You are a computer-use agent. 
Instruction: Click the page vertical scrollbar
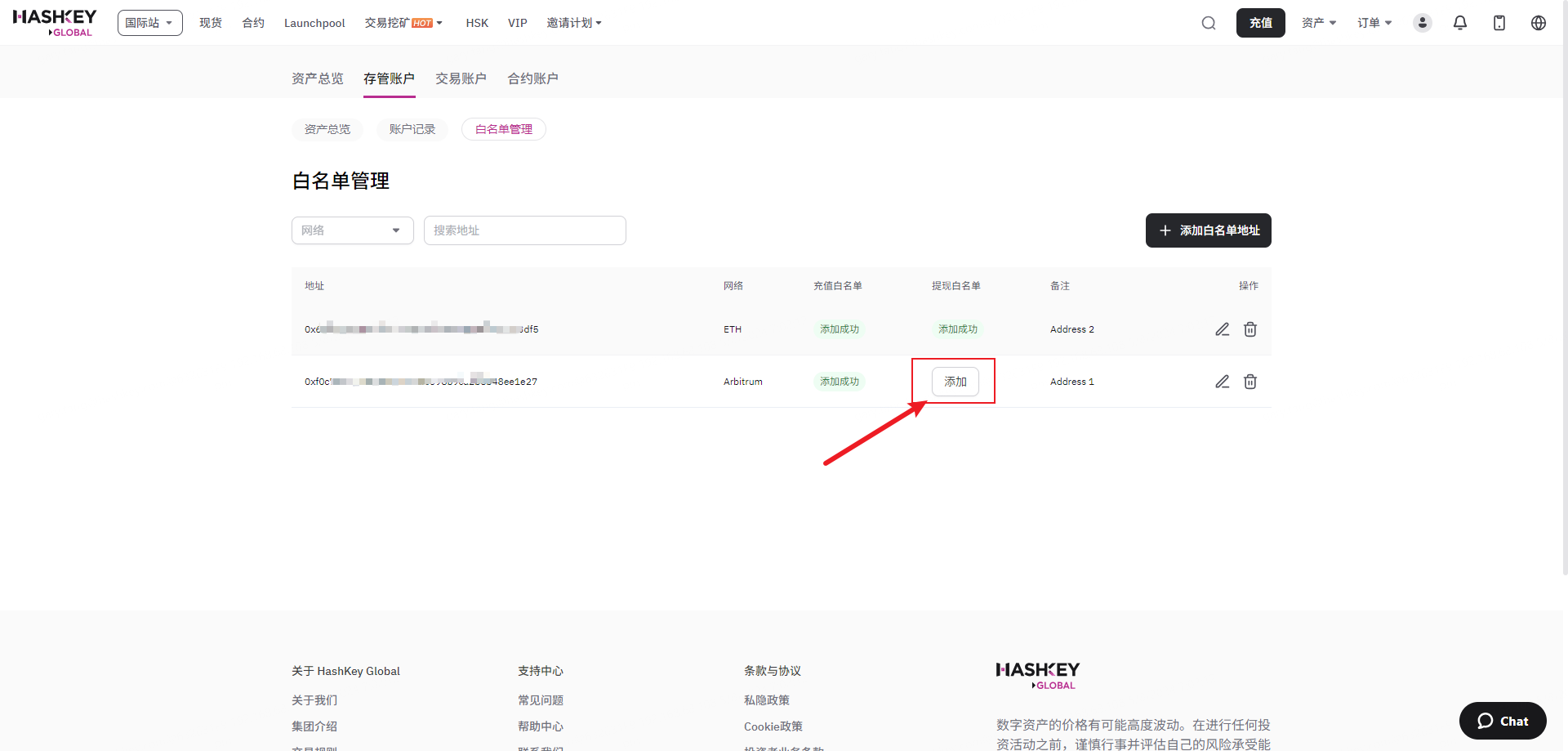tap(1564, 288)
